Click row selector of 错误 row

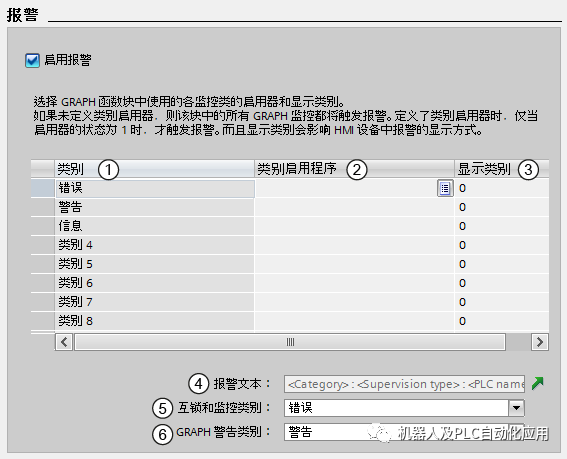(x=43, y=188)
